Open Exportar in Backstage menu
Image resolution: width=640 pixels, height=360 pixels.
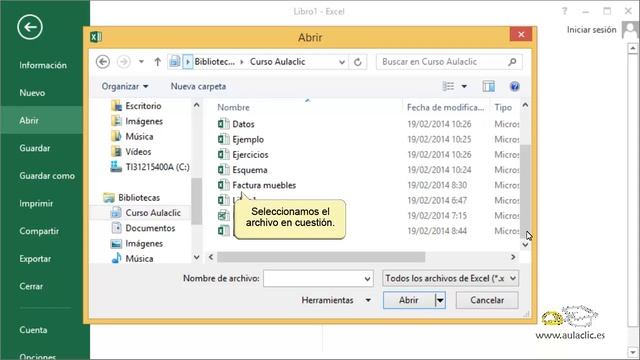(x=35, y=259)
